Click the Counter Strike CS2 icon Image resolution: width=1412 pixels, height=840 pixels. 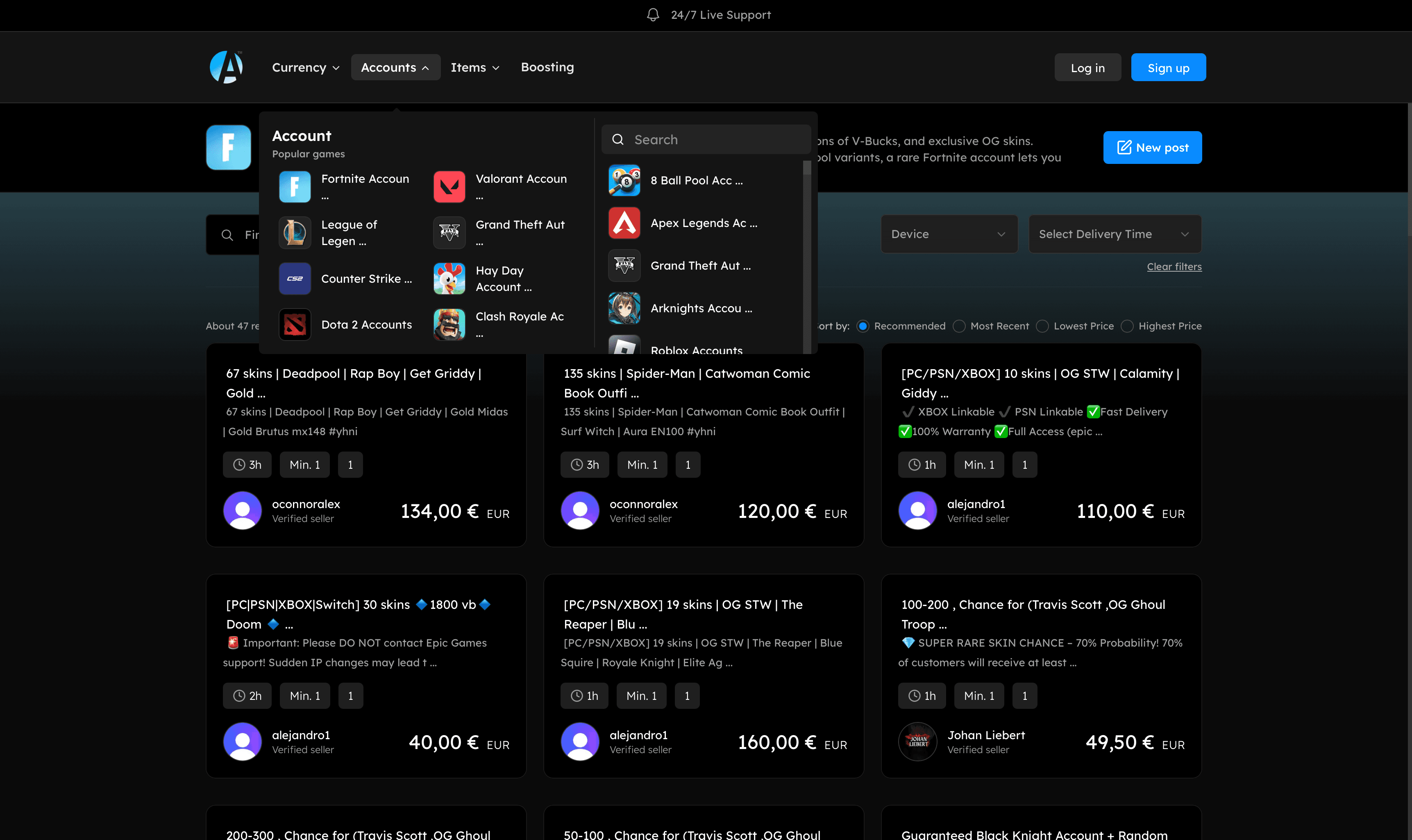coord(294,279)
